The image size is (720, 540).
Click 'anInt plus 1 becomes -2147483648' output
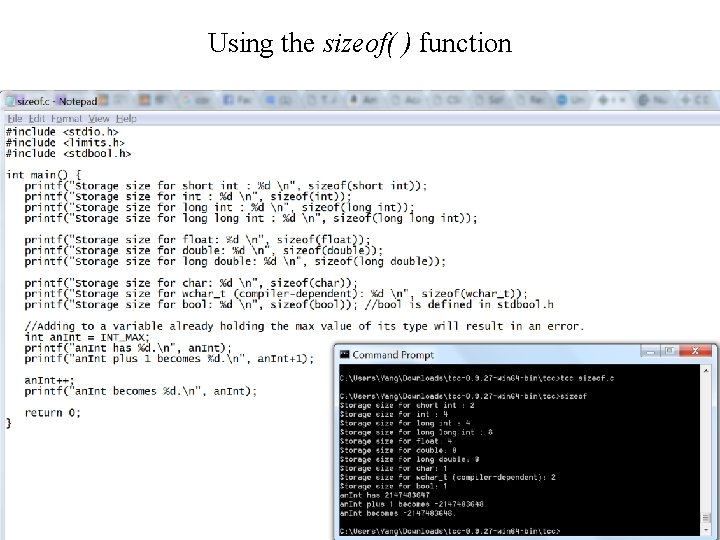pos(412,504)
